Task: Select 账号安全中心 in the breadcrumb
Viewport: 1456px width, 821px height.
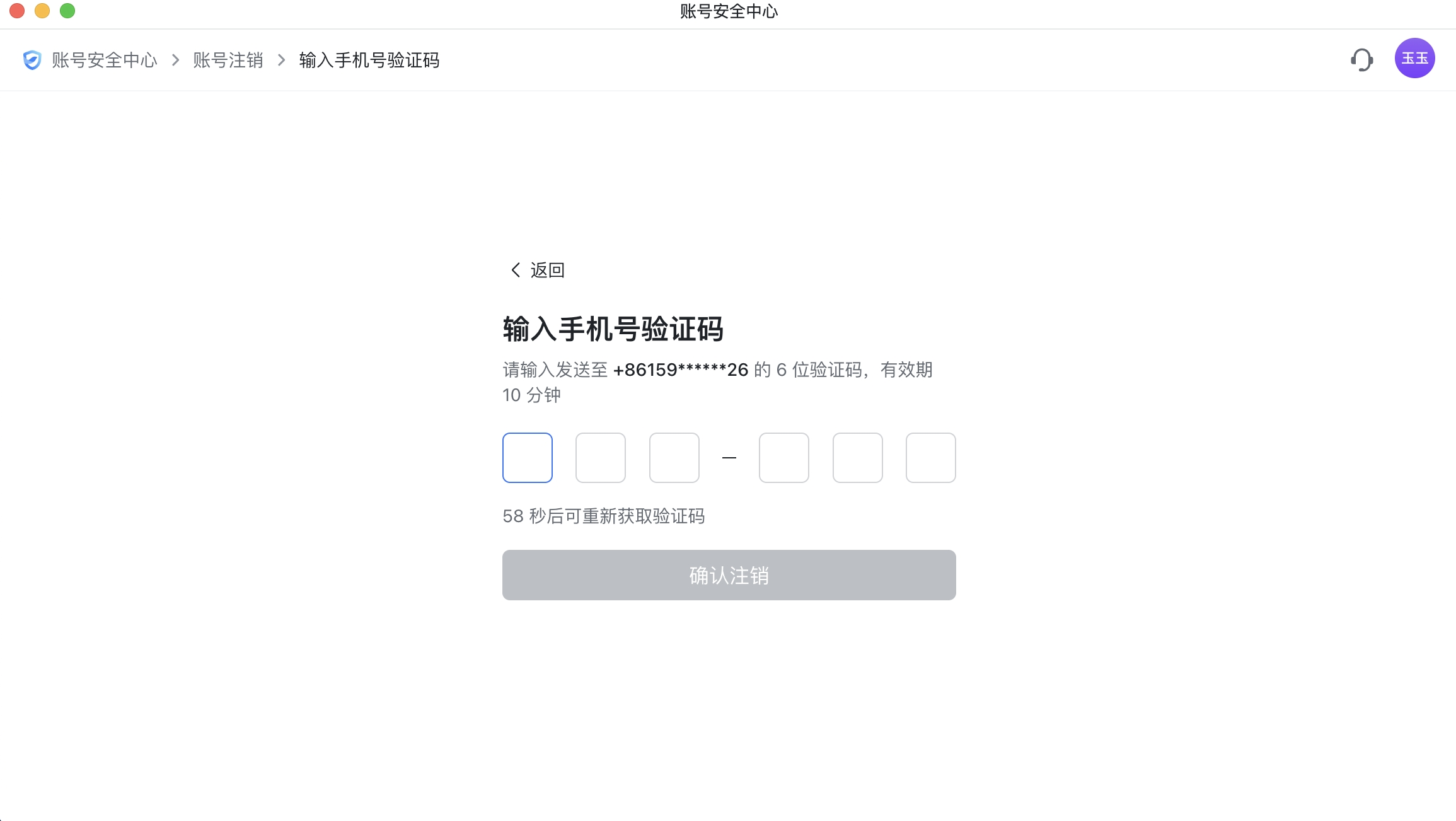Action: coord(104,60)
